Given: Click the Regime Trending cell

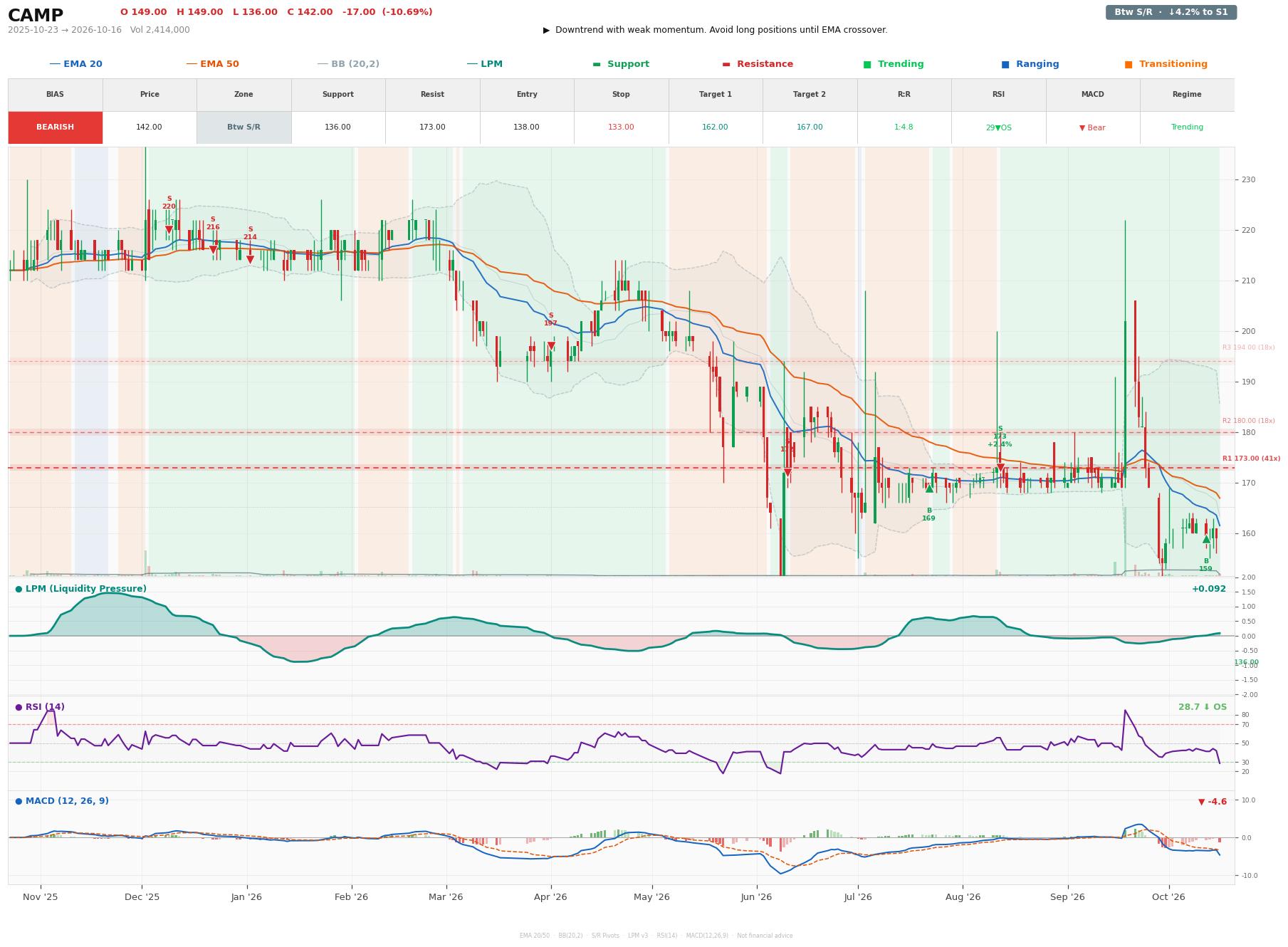Looking at the screenshot, I should click(x=1187, y=127).
